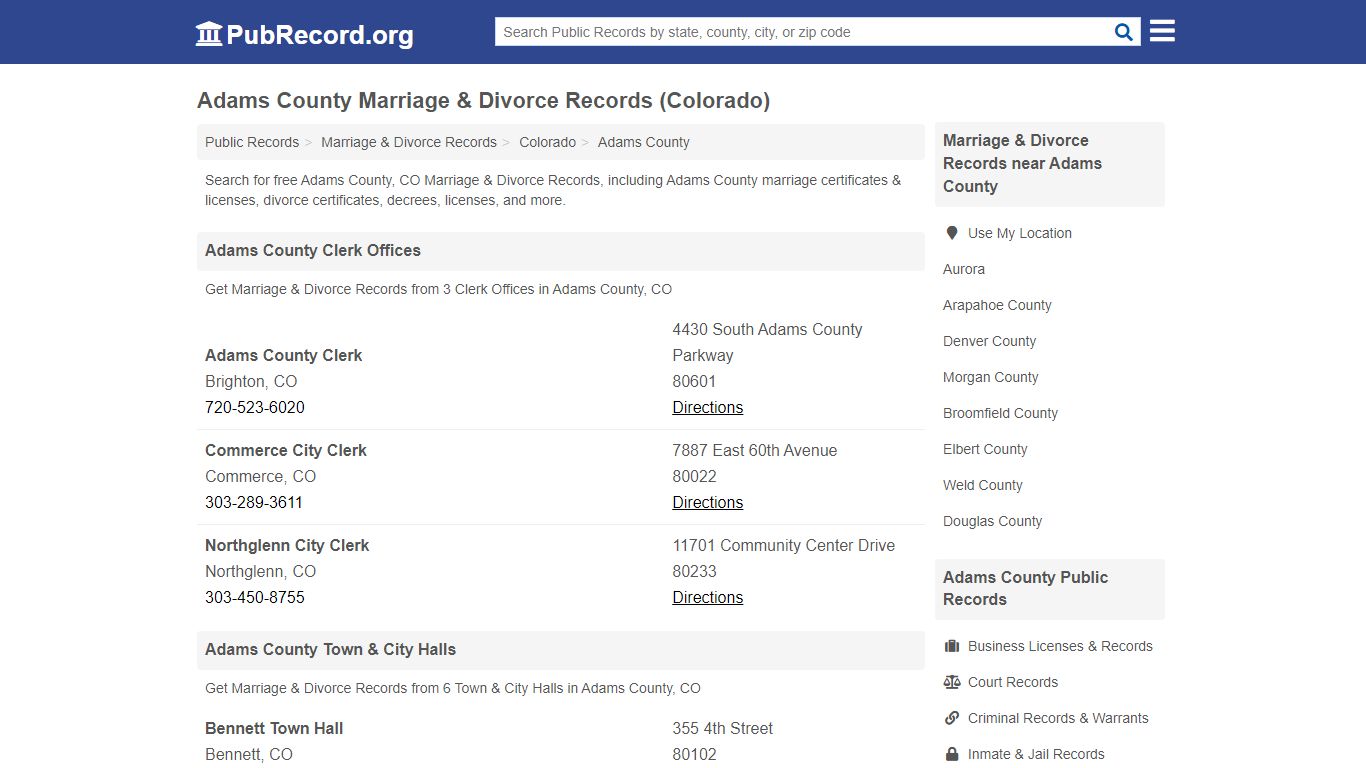
Task: Click the zip code 80601
Action: click(695, 381)
